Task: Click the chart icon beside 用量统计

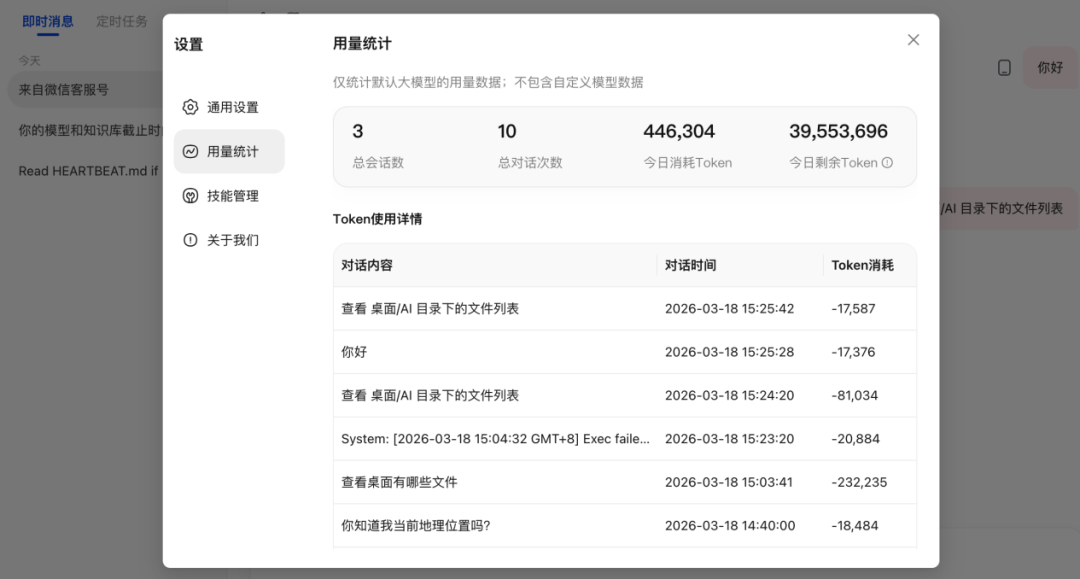Action: (190, 152)
